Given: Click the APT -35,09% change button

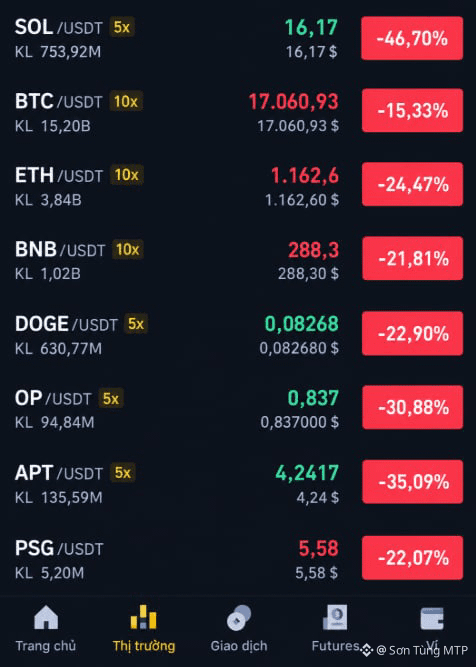Looking at the screenshot, I should pos(413,482).
